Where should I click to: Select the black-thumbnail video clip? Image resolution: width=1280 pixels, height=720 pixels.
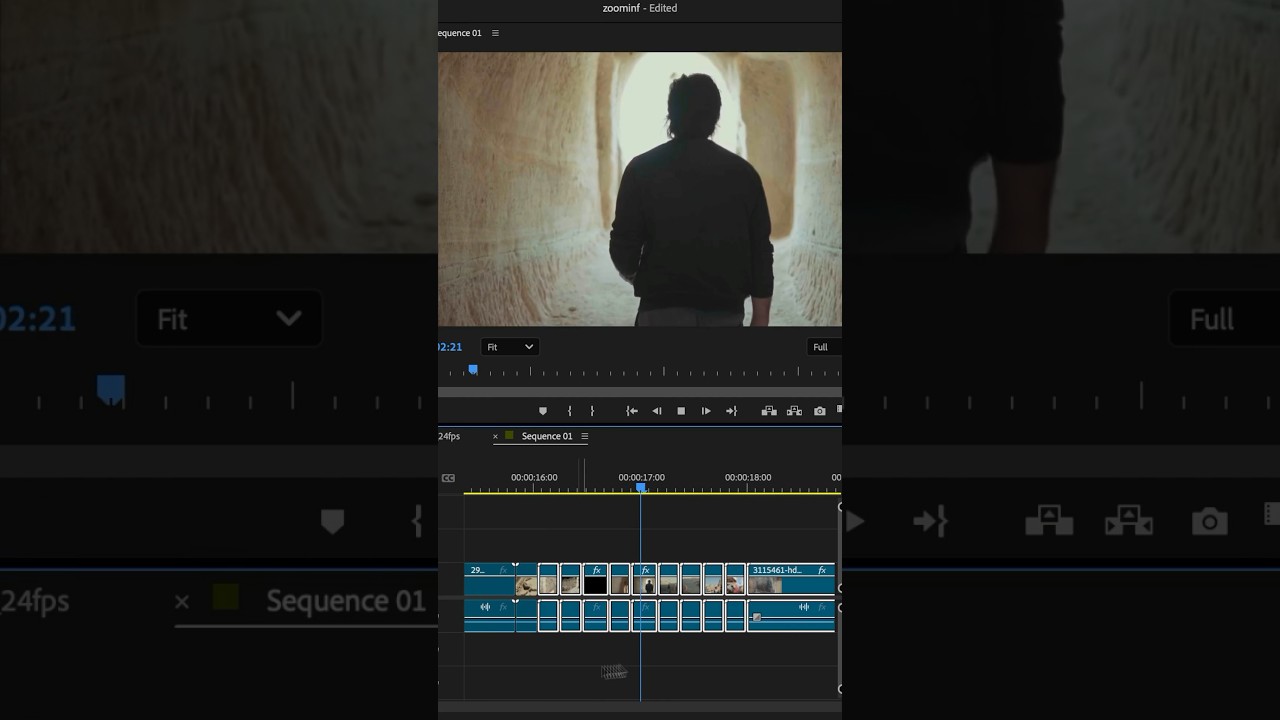pyautogui.click(x=595, y=580)
